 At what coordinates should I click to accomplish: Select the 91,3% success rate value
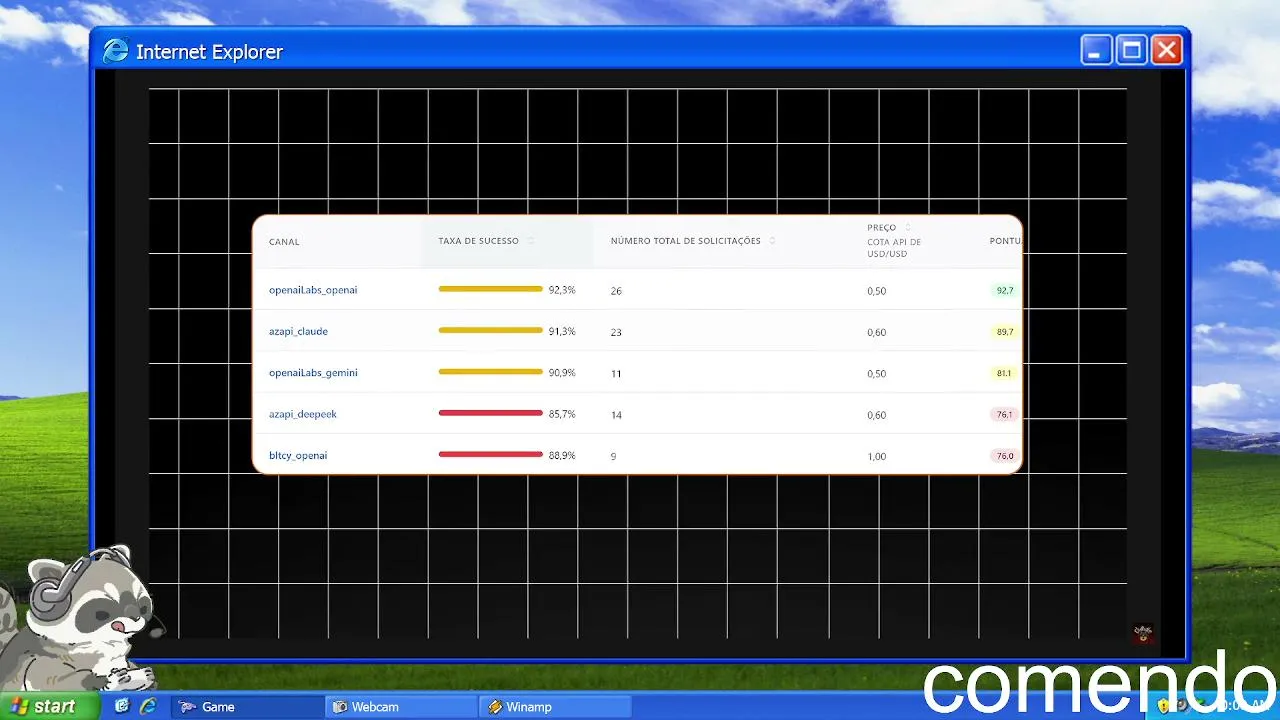562,331
